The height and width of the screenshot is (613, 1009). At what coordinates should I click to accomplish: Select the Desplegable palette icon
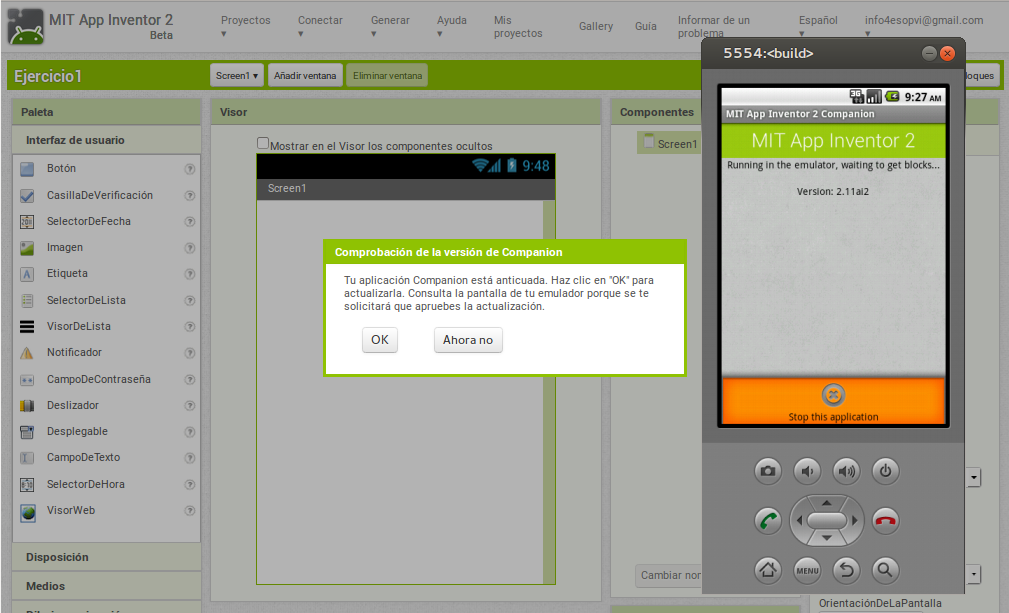click(x=27, y=432)
